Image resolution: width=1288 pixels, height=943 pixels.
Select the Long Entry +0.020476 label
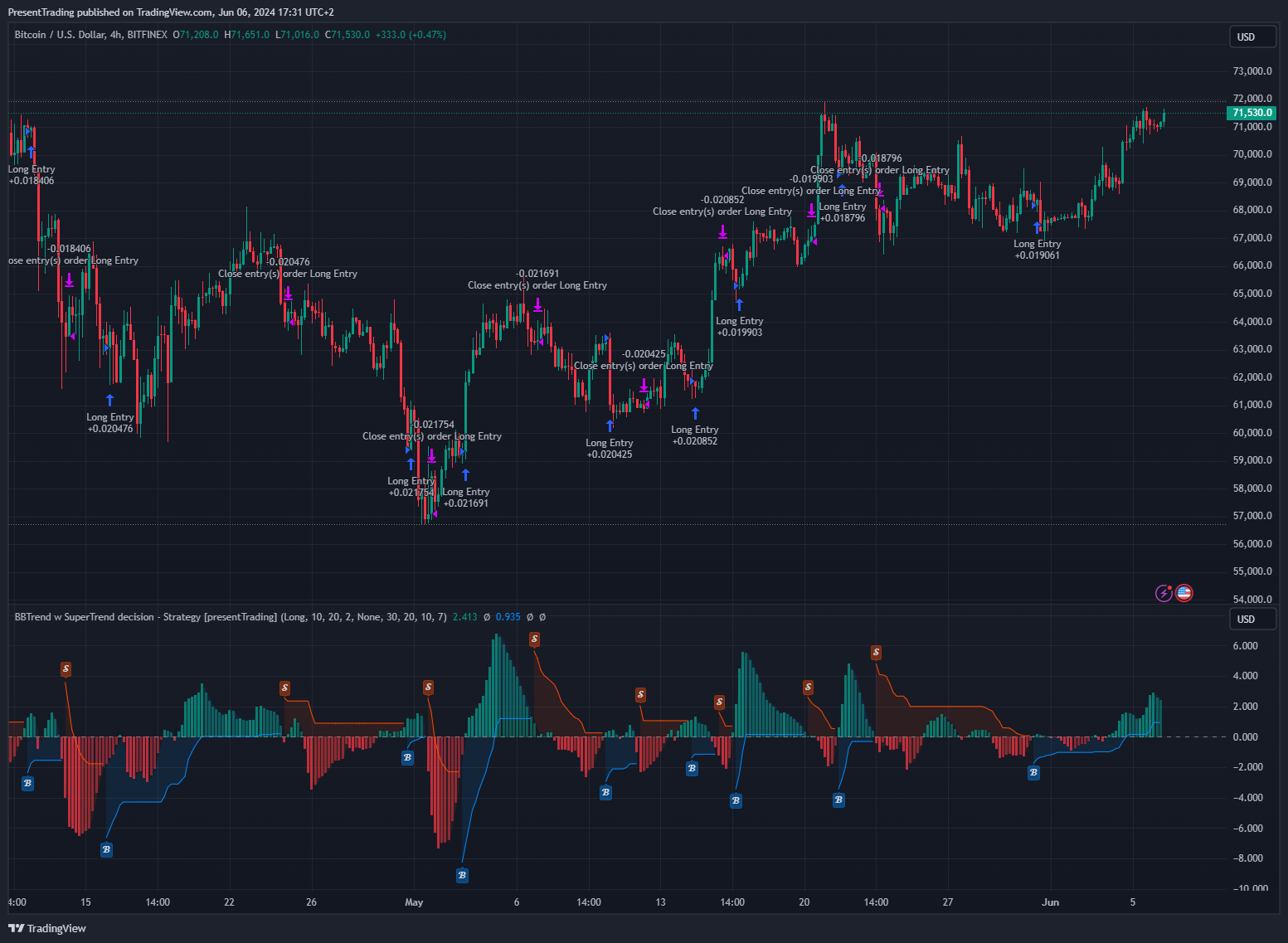(110, 423)
